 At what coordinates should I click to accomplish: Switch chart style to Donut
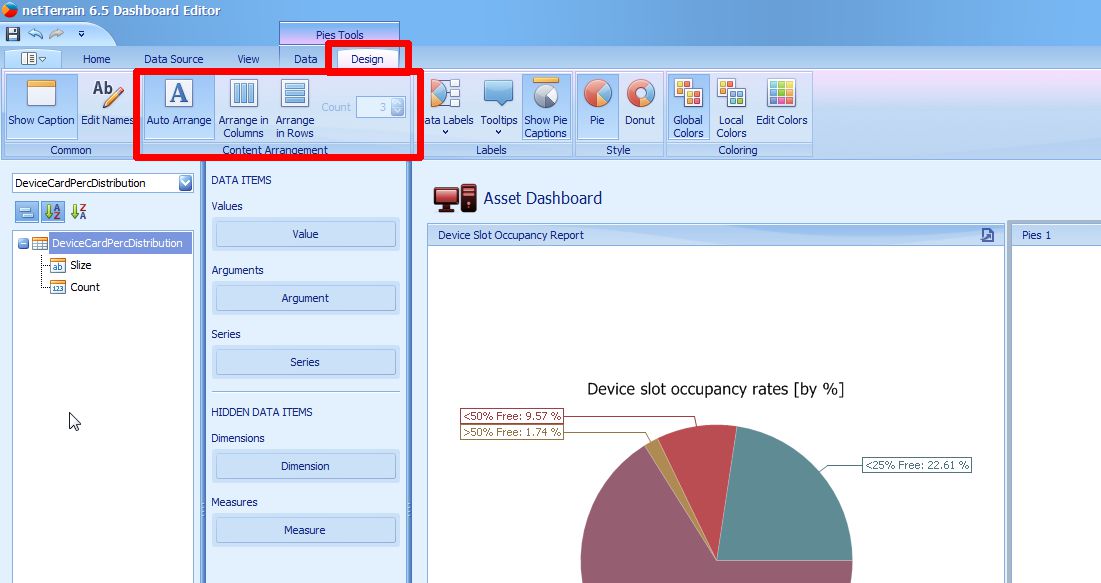[640, 105]
